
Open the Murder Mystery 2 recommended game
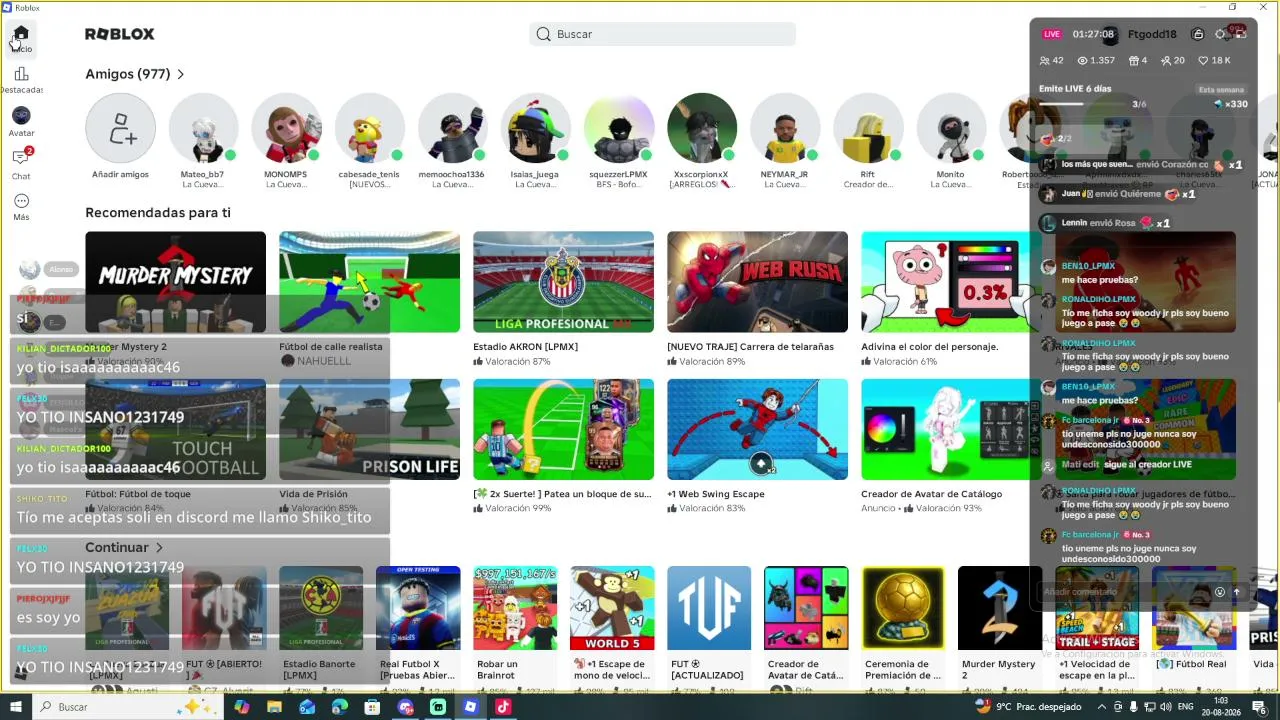click(175, 282)
